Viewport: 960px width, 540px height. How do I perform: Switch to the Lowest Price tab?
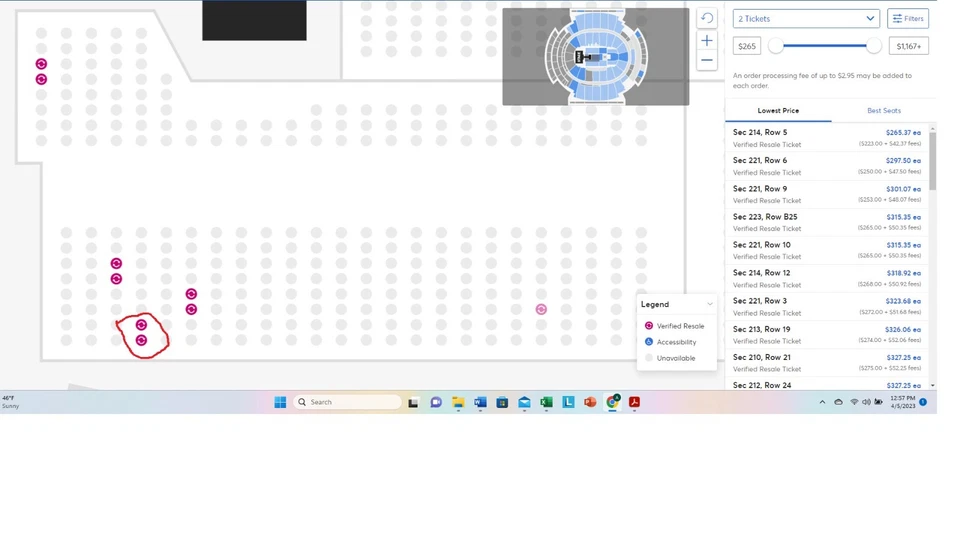[x=778, y=111]
